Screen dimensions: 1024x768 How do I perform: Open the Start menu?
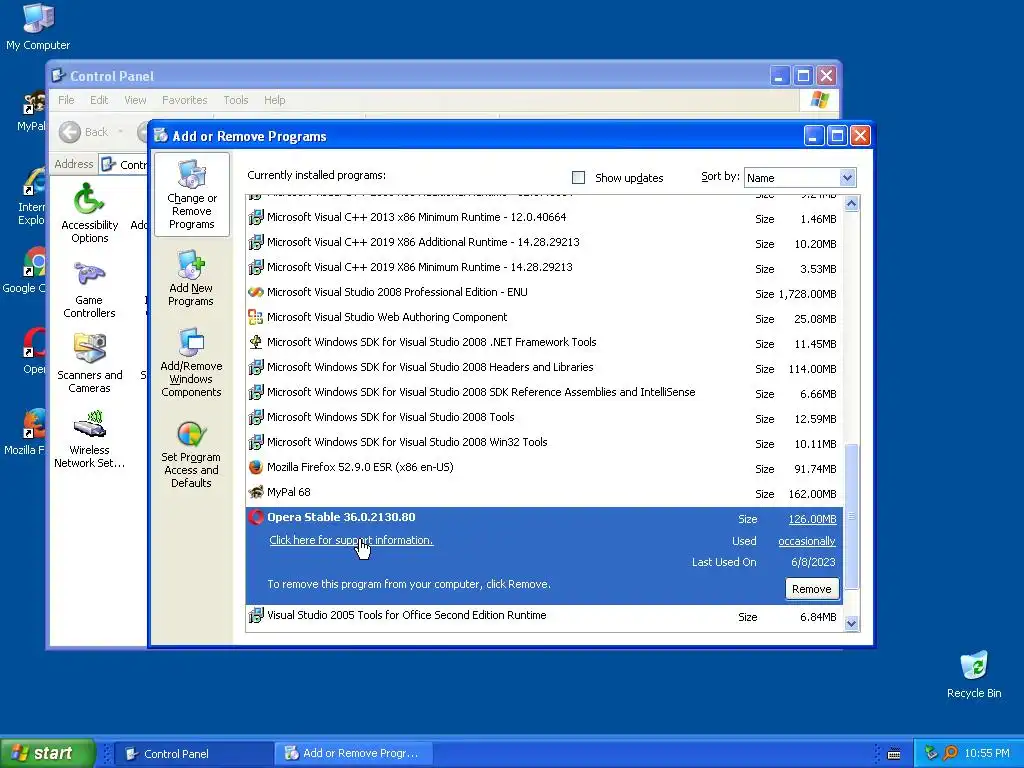(47, 753)
